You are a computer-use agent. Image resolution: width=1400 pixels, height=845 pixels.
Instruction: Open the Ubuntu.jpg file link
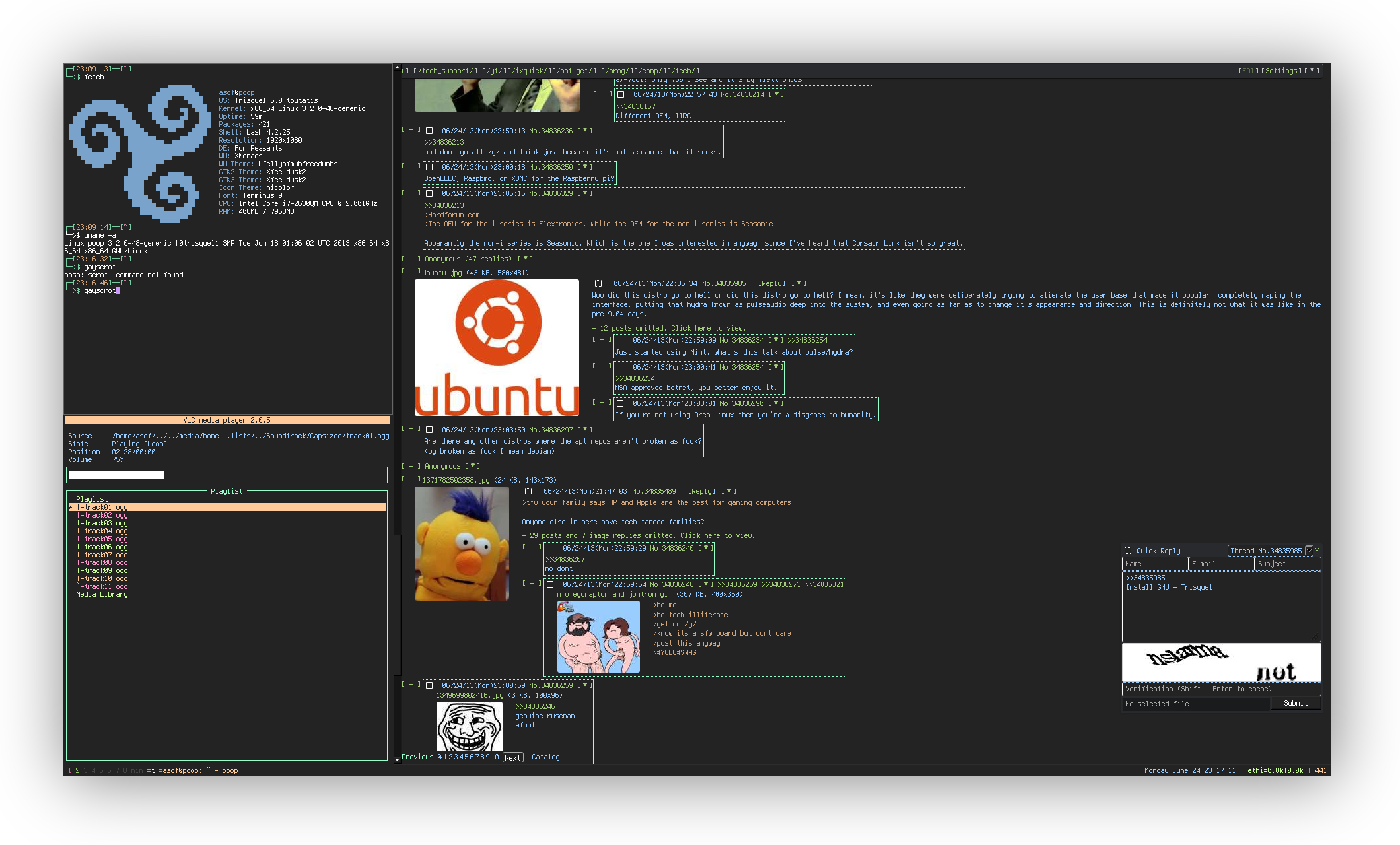pyautogui.click(x=442, y=273)
